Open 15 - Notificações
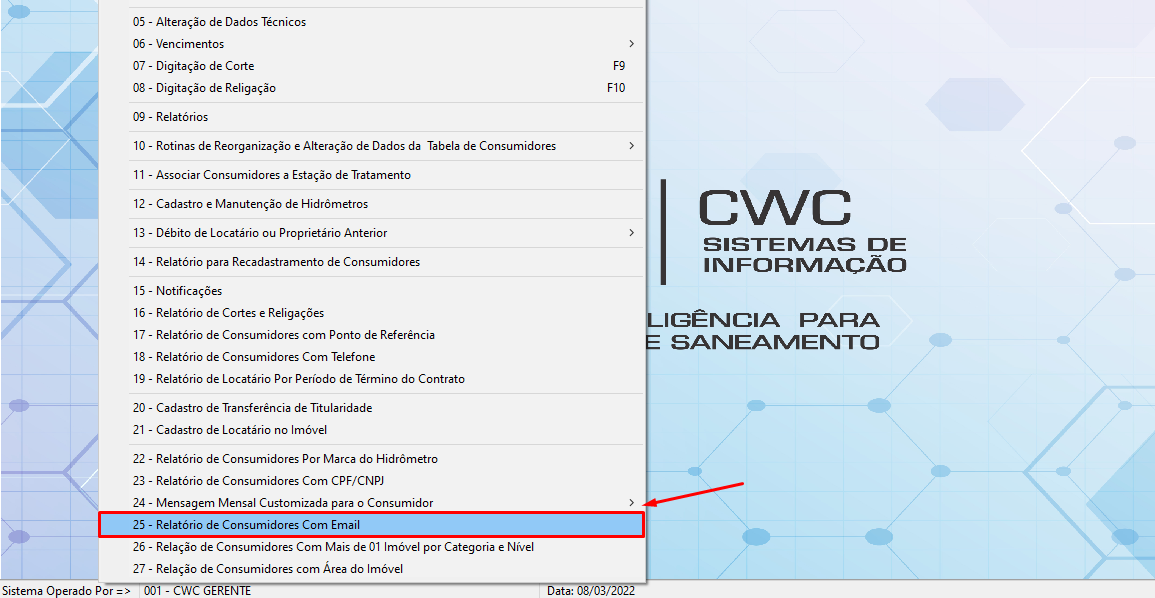Image resolution: width=1155 pixels, height=598 pixels. 175,291
